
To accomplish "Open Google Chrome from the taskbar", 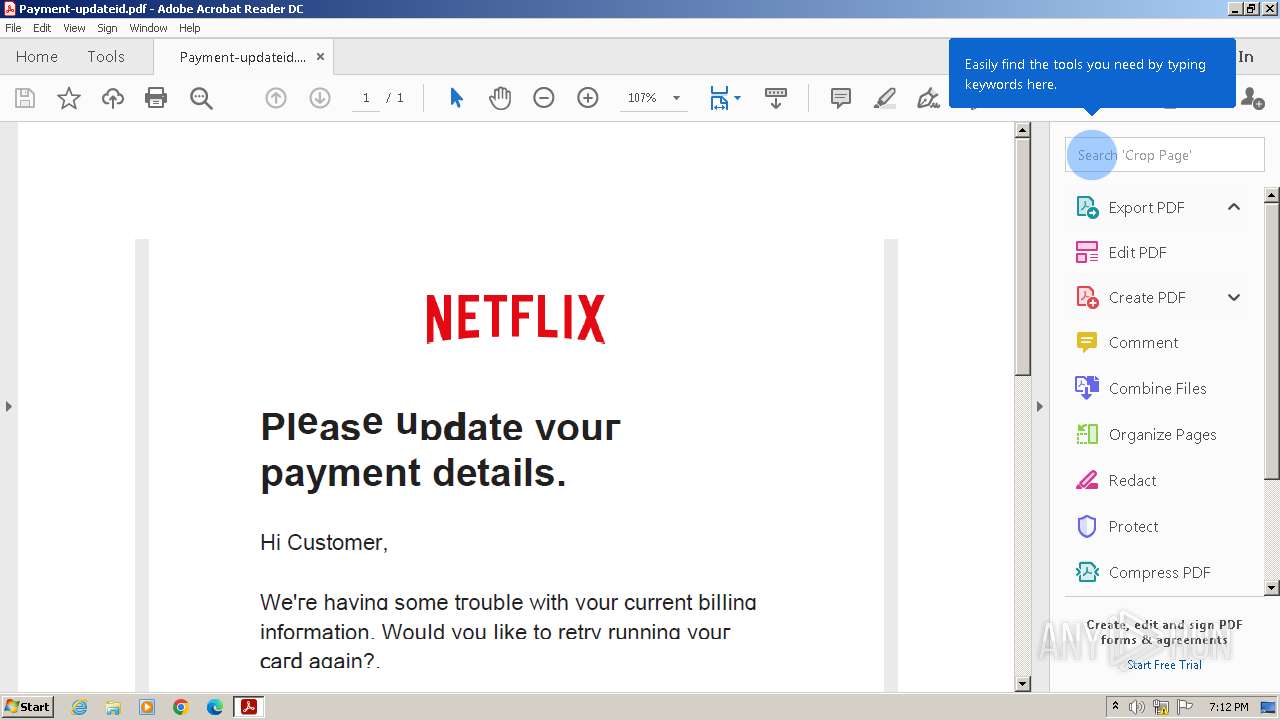I will click(x=181, y=707).
